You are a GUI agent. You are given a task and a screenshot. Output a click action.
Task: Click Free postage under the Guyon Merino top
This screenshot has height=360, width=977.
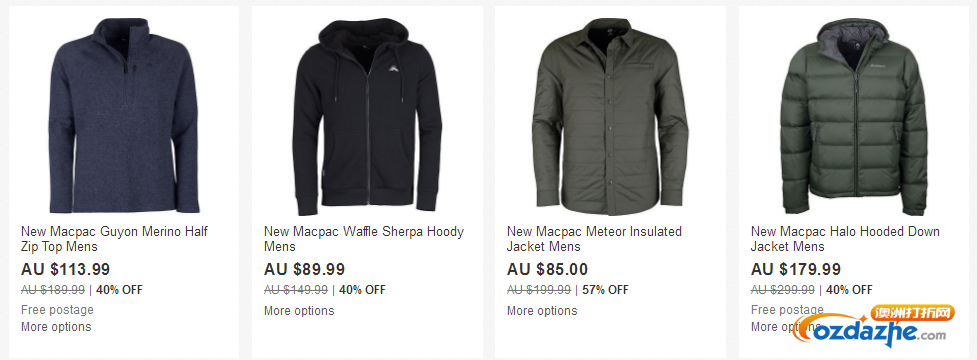coord(57,310)
